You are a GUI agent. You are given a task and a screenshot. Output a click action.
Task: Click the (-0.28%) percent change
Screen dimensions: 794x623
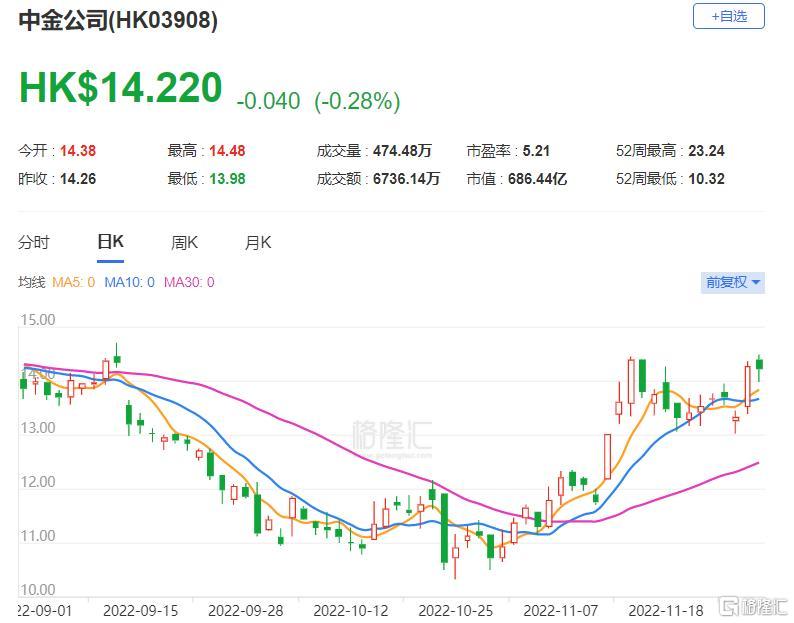point(357,101)
